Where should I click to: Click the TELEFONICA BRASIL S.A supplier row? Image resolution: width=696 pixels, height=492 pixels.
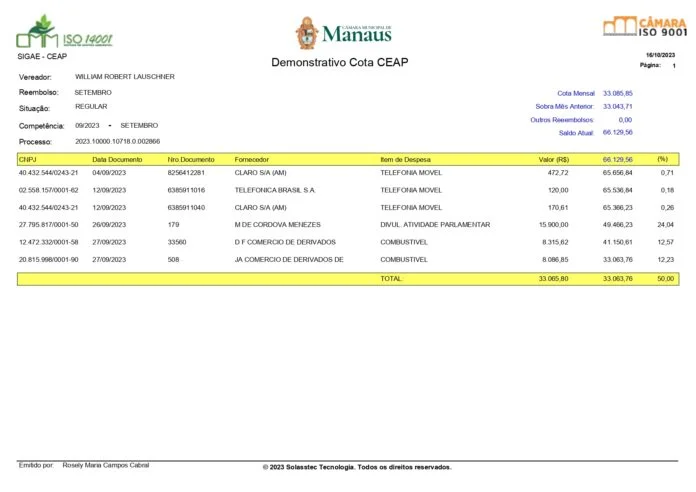(x=274, y=189)
